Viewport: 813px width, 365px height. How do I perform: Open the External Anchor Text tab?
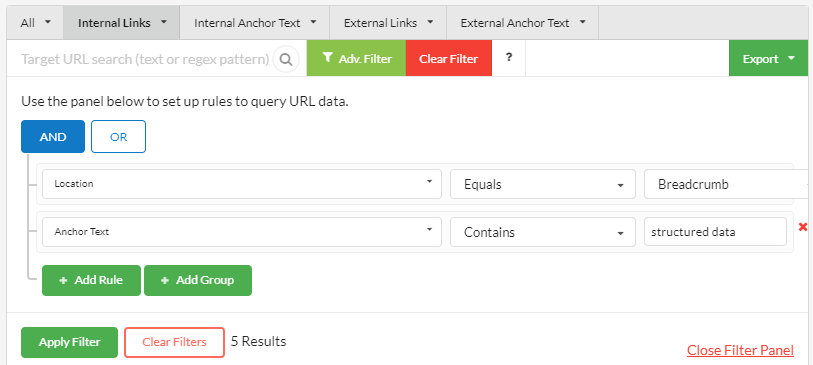pos(523,23)
